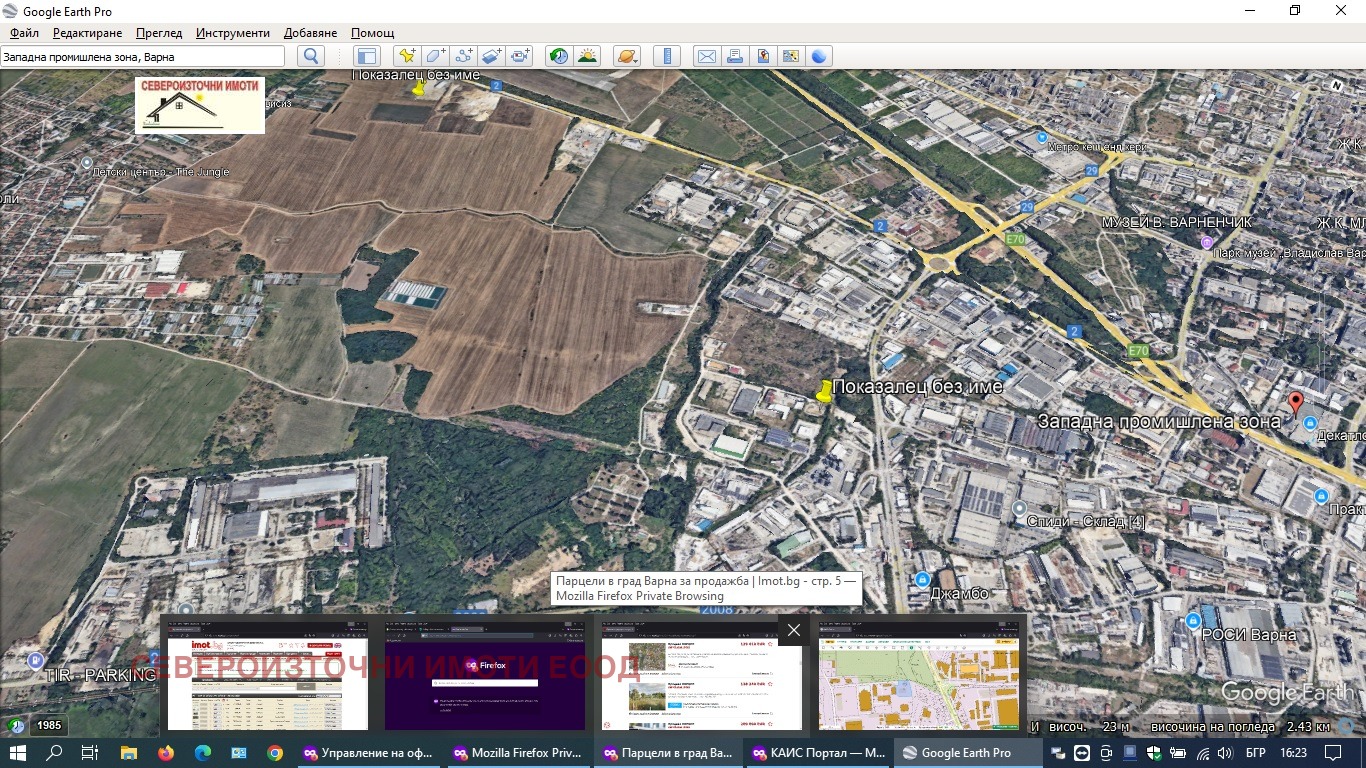
Task: Open the Файл menu
Action: pos(25,33)
